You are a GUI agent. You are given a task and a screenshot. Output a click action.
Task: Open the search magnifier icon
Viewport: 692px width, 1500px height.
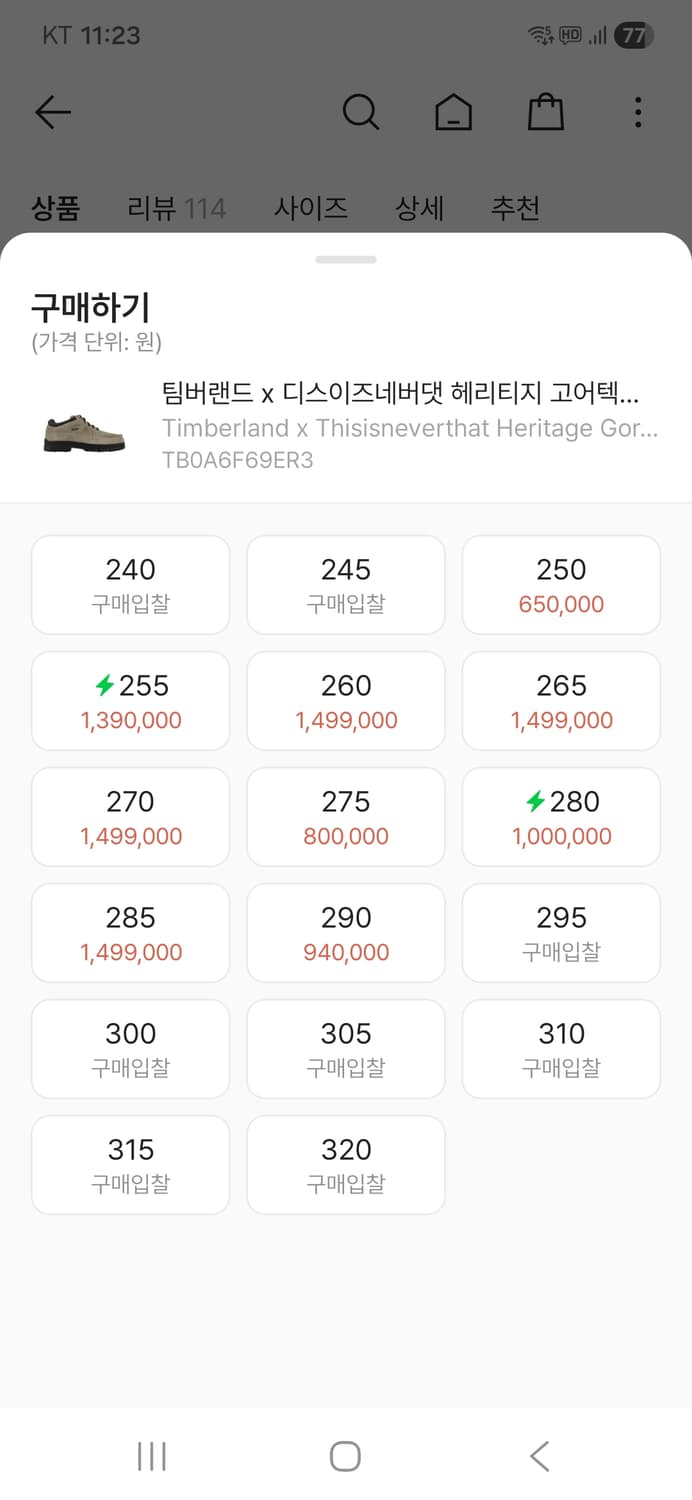[x=360, y=112]
